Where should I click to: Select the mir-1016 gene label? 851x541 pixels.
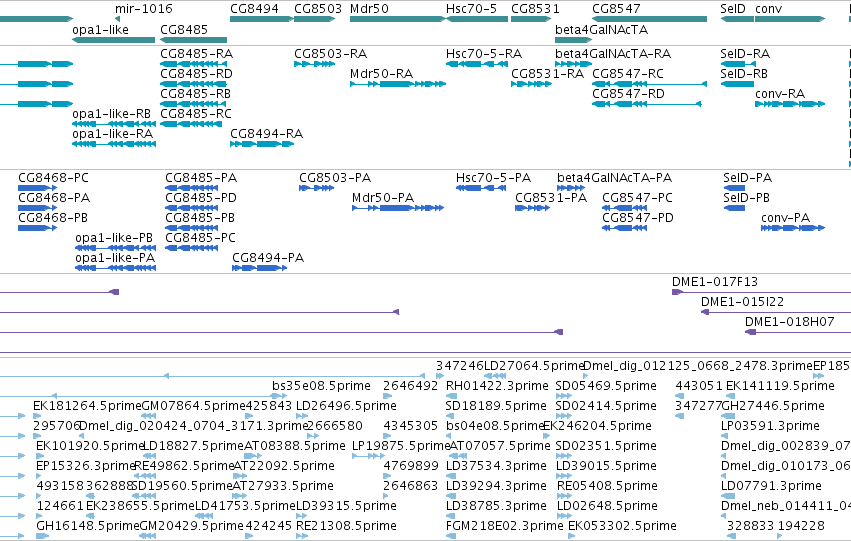(x=144, y=9)
